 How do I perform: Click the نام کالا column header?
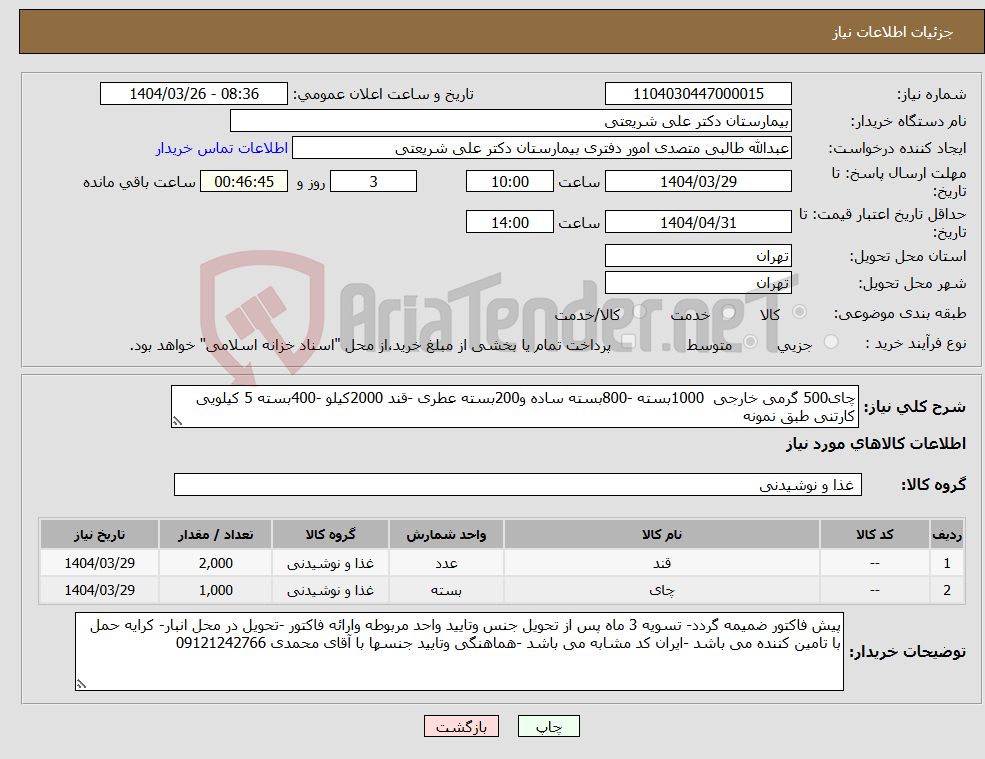click(661, 535)
